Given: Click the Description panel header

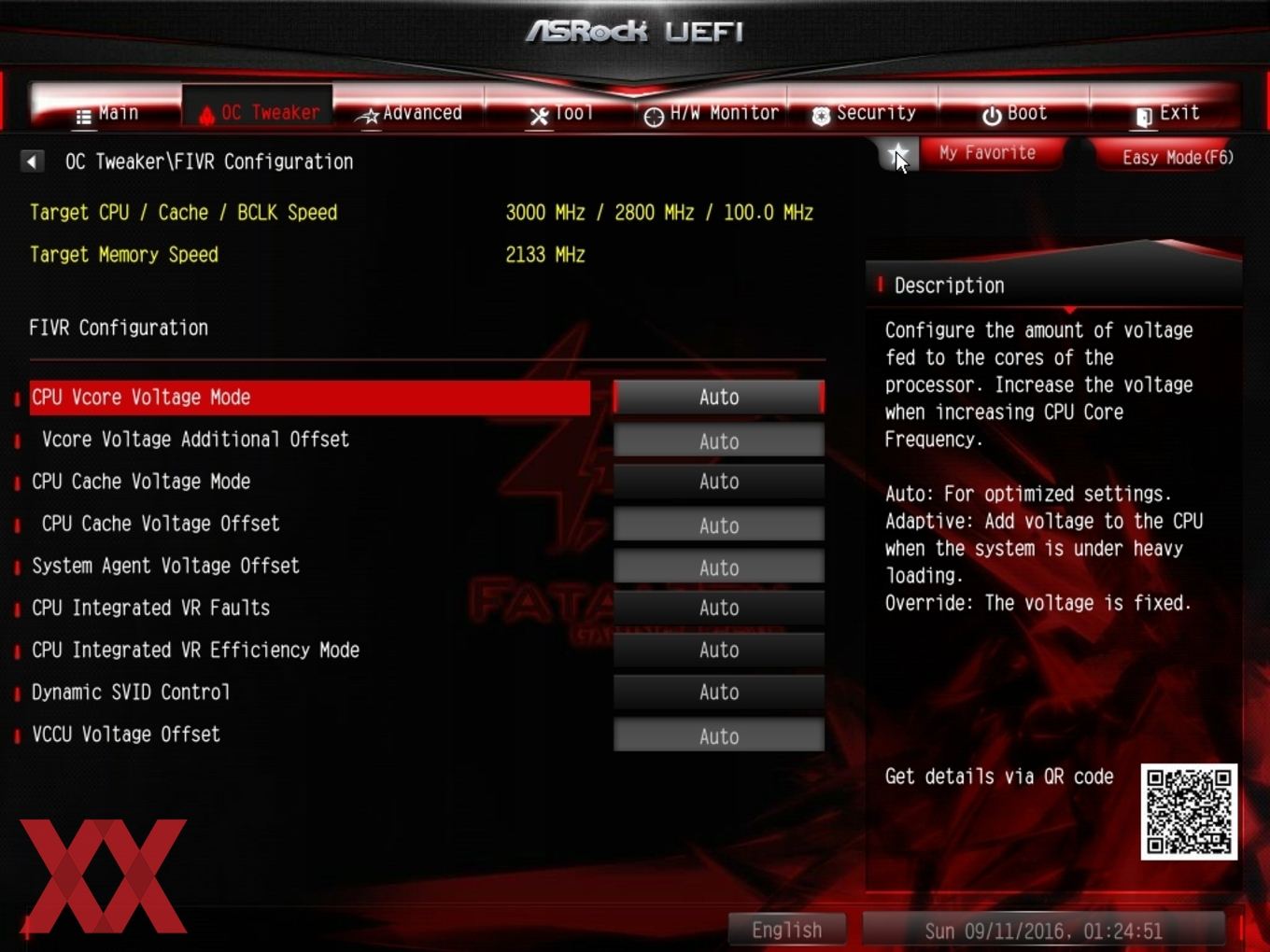Looking at the screenshot, I should pos(949,286).
